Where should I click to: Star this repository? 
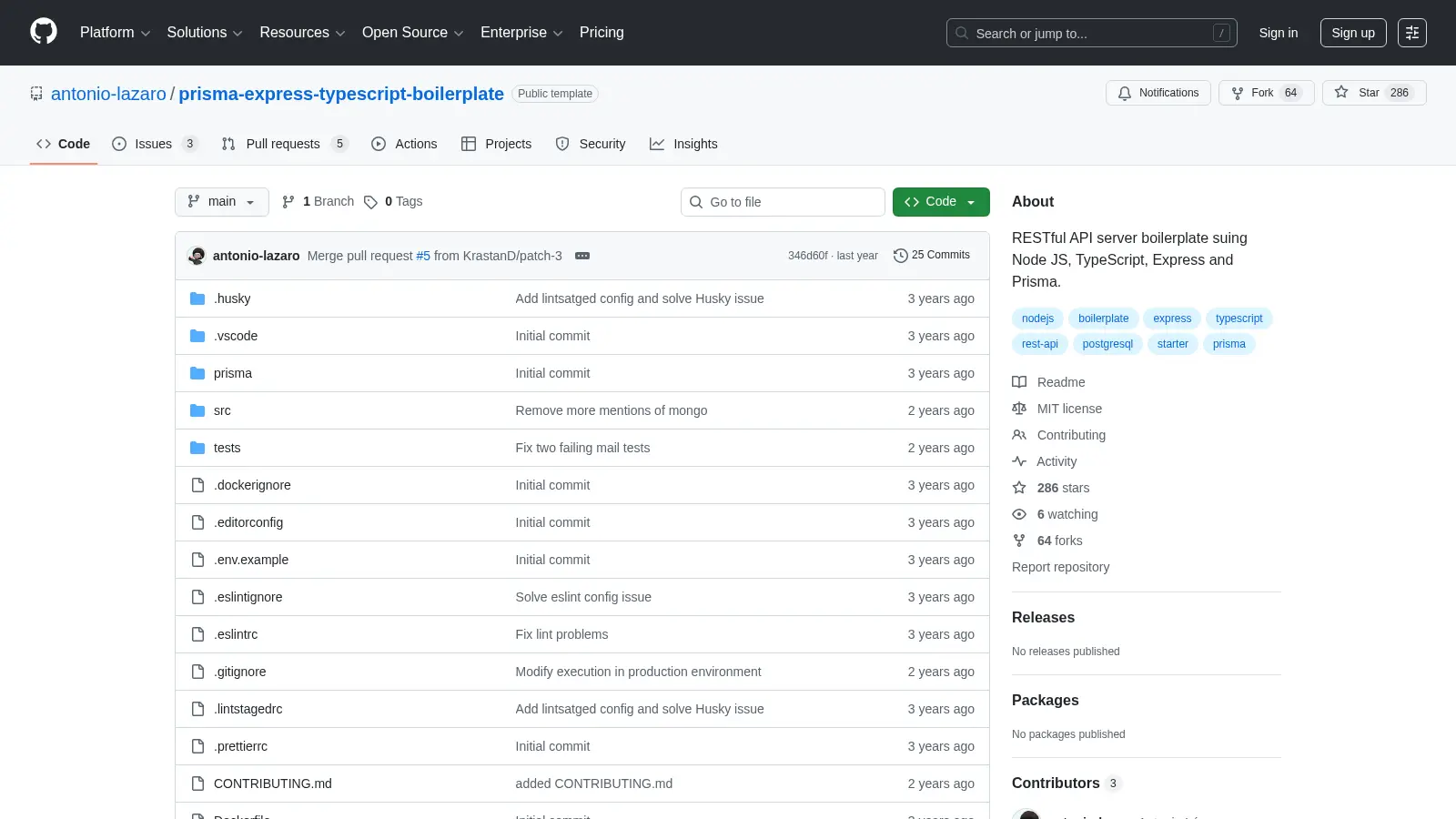[1374, 93]
